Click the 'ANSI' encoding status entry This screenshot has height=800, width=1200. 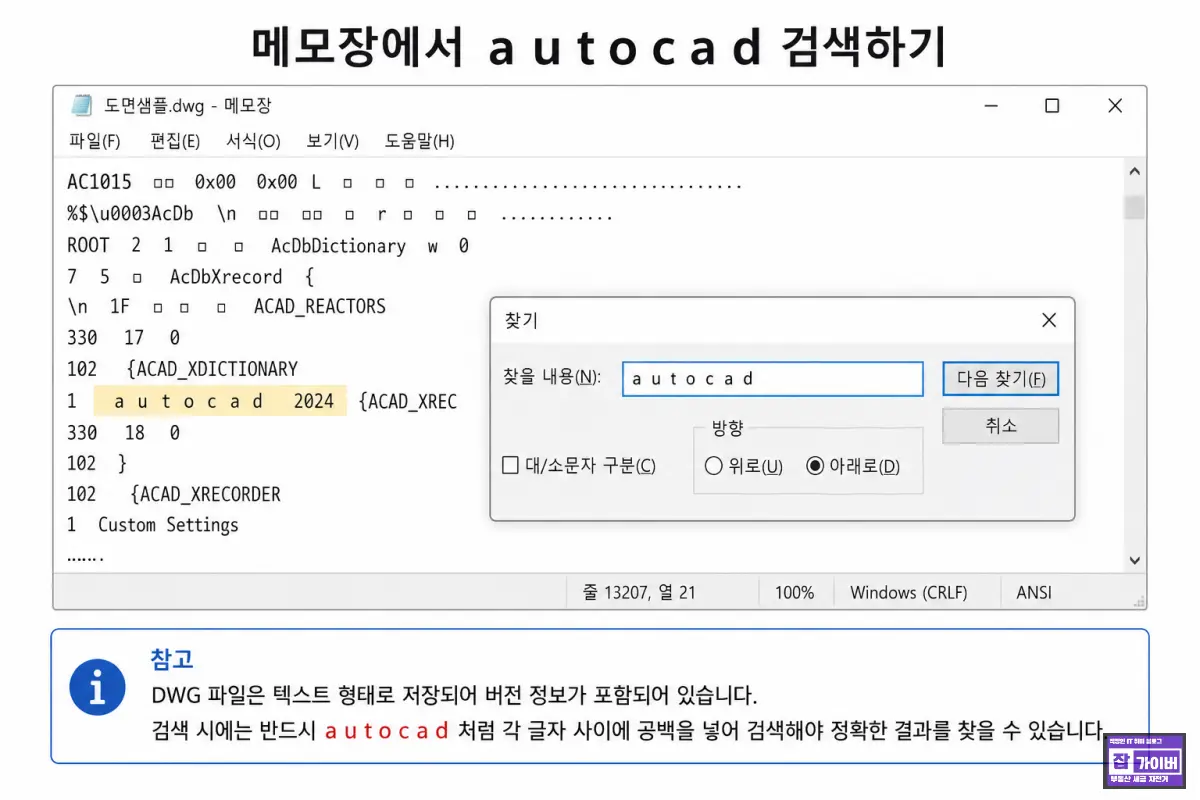coord(1034,592)
